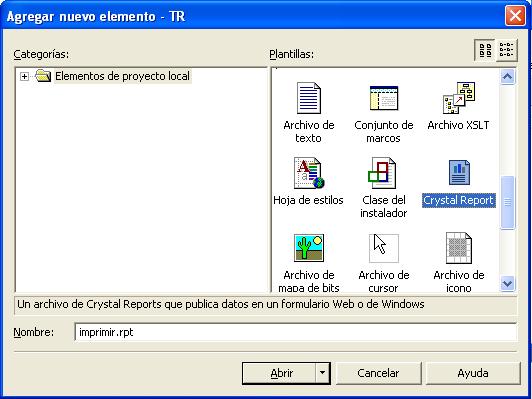532x399 pixels.
Task: Close the Agregar nuevo elemento dialog
Action: 515,16
